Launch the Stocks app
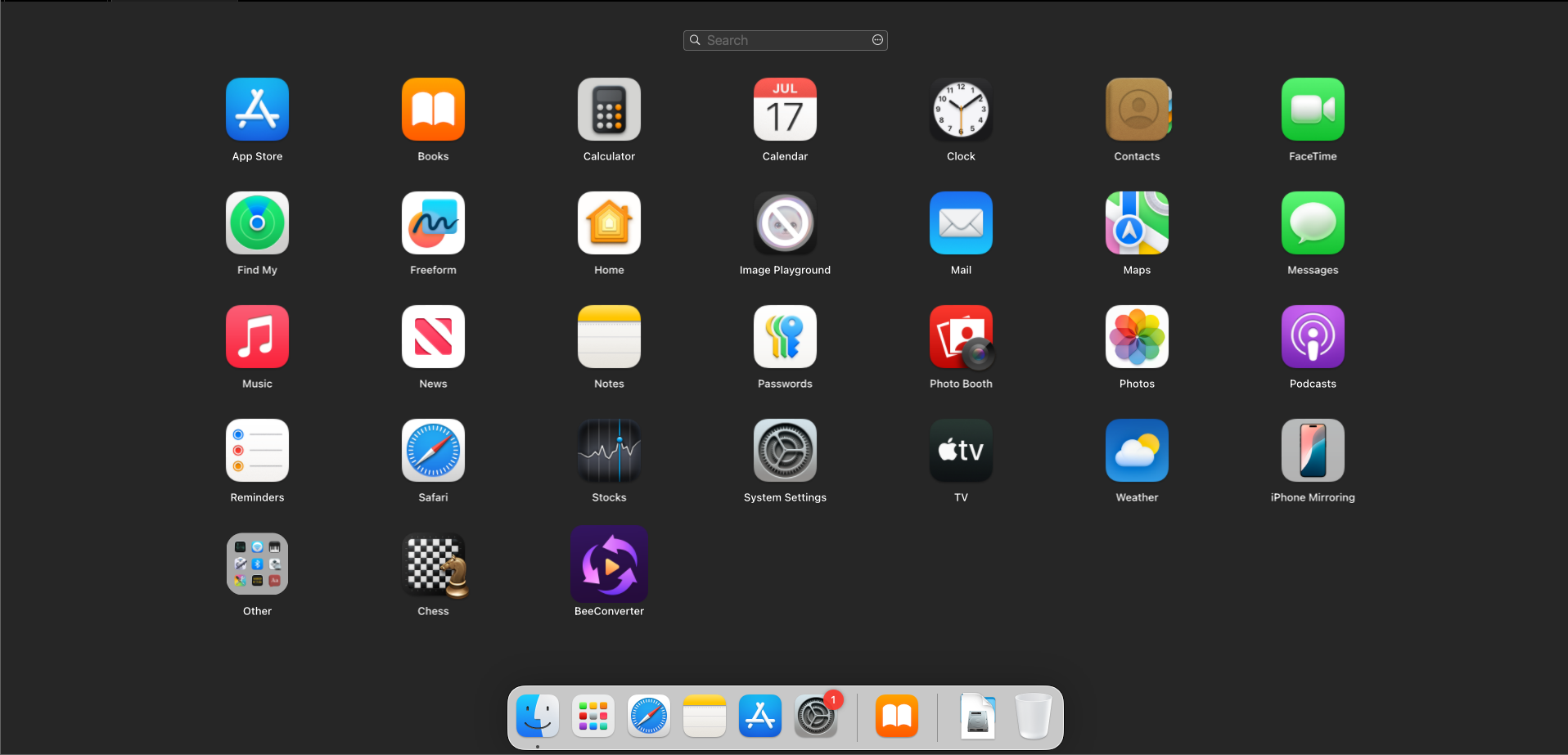The height and width of the screenshot is (755, 1568). [x=609, y=451]
